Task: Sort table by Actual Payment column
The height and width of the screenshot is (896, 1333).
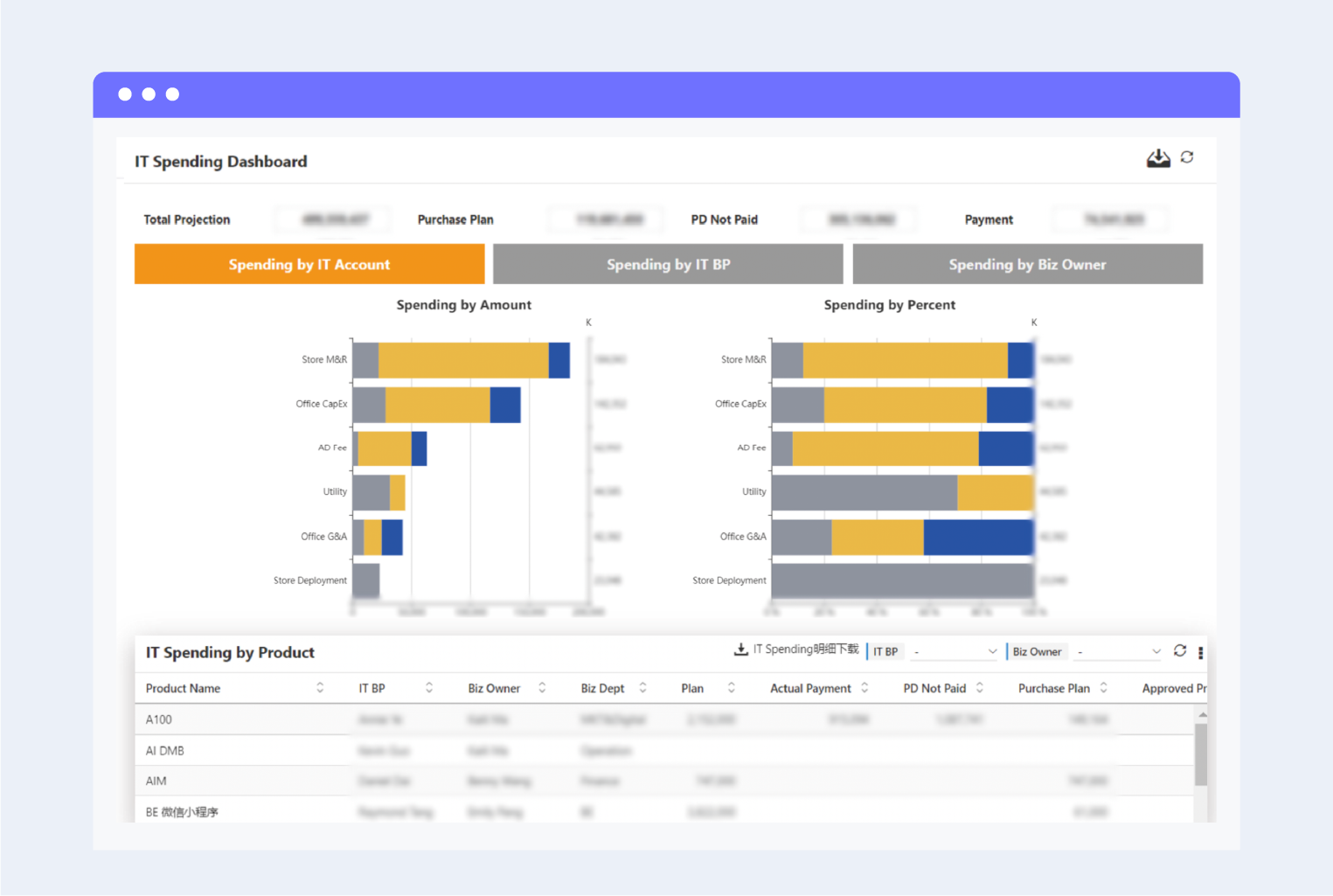Action: coord(864,688)
